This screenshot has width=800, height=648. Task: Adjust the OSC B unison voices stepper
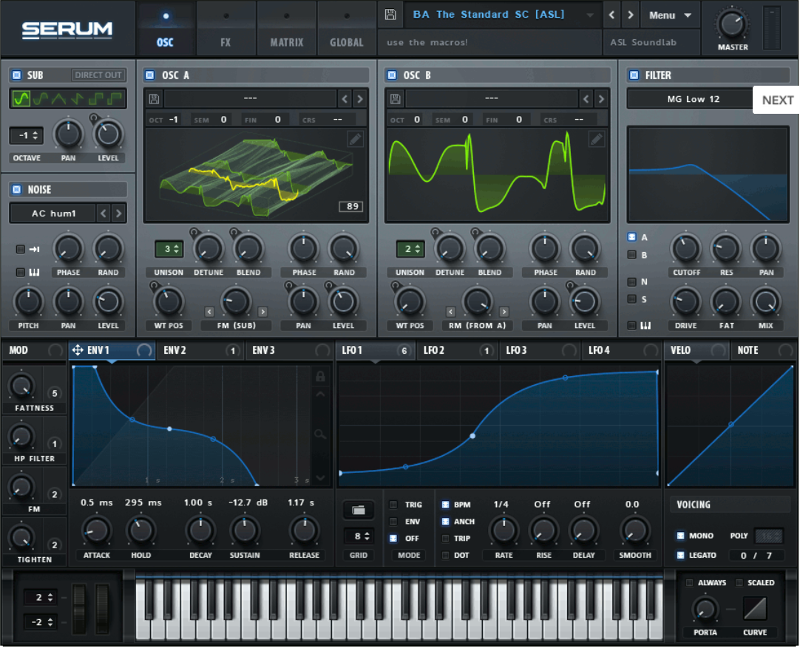[x=410, y=249]
